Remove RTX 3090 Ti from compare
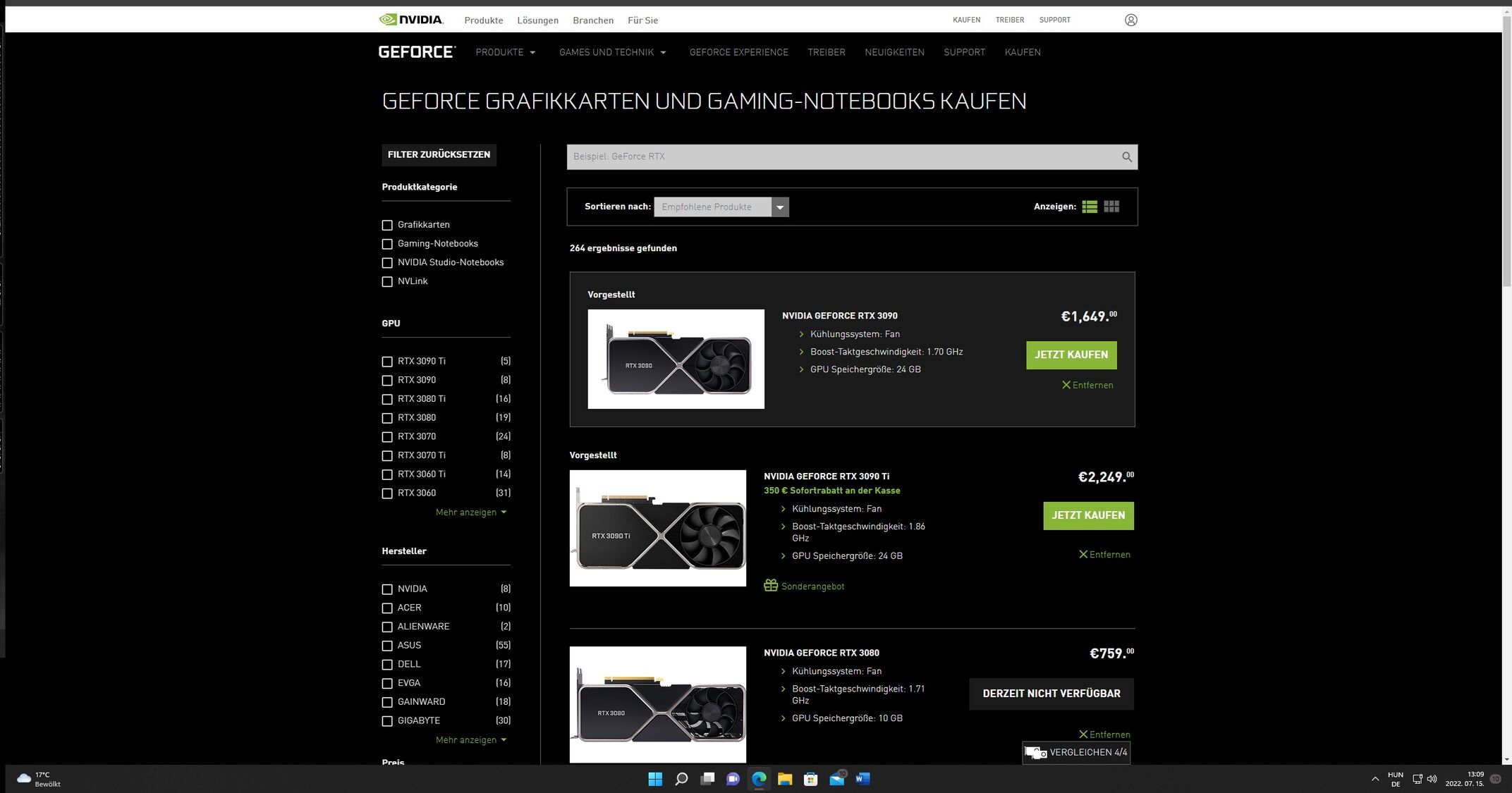This screenshot has height=793, width=1512. coord(1104,555)
